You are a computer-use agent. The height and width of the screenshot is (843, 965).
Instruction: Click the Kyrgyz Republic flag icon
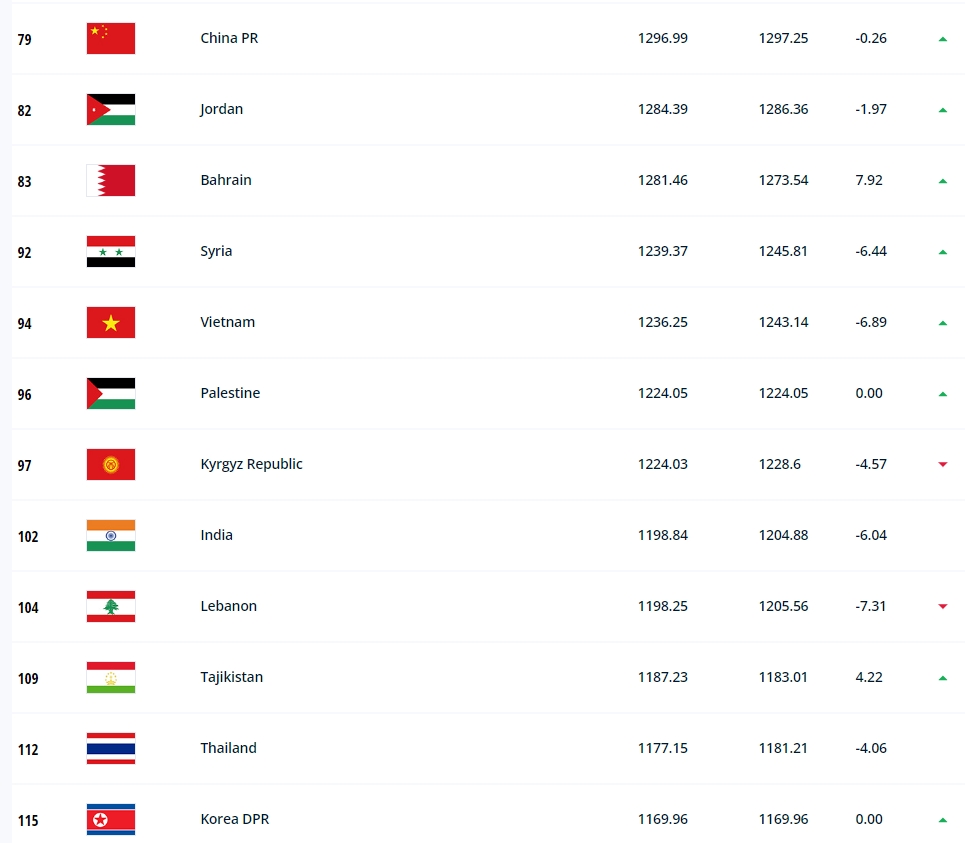(x=111, y=465)
